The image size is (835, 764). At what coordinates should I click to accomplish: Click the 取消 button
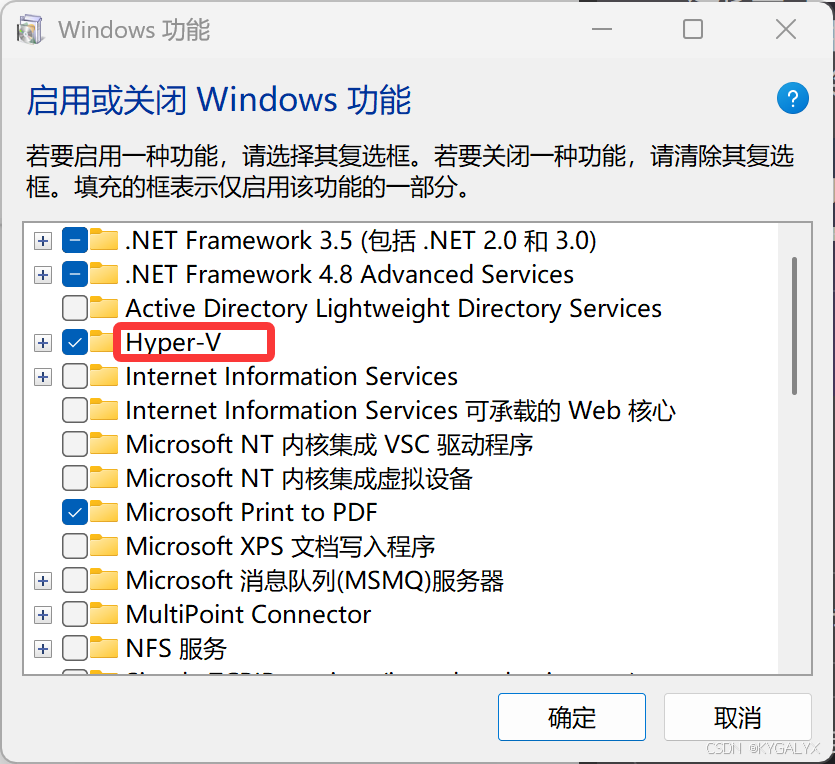click(738, 717)
